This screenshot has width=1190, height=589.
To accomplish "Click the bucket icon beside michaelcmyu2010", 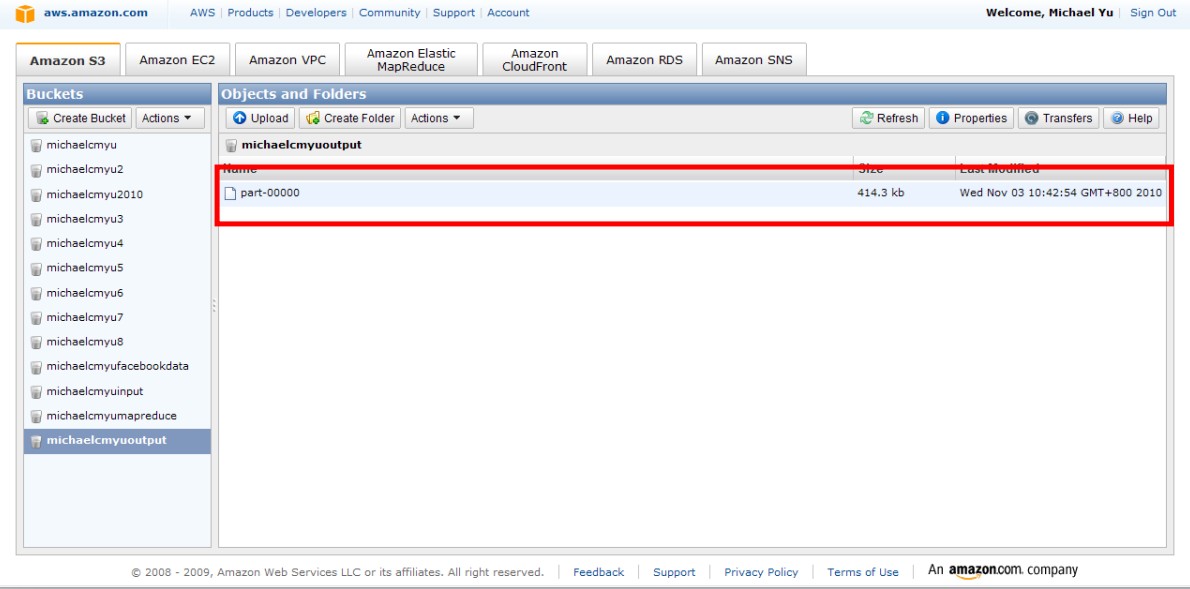I will point(36,195).
